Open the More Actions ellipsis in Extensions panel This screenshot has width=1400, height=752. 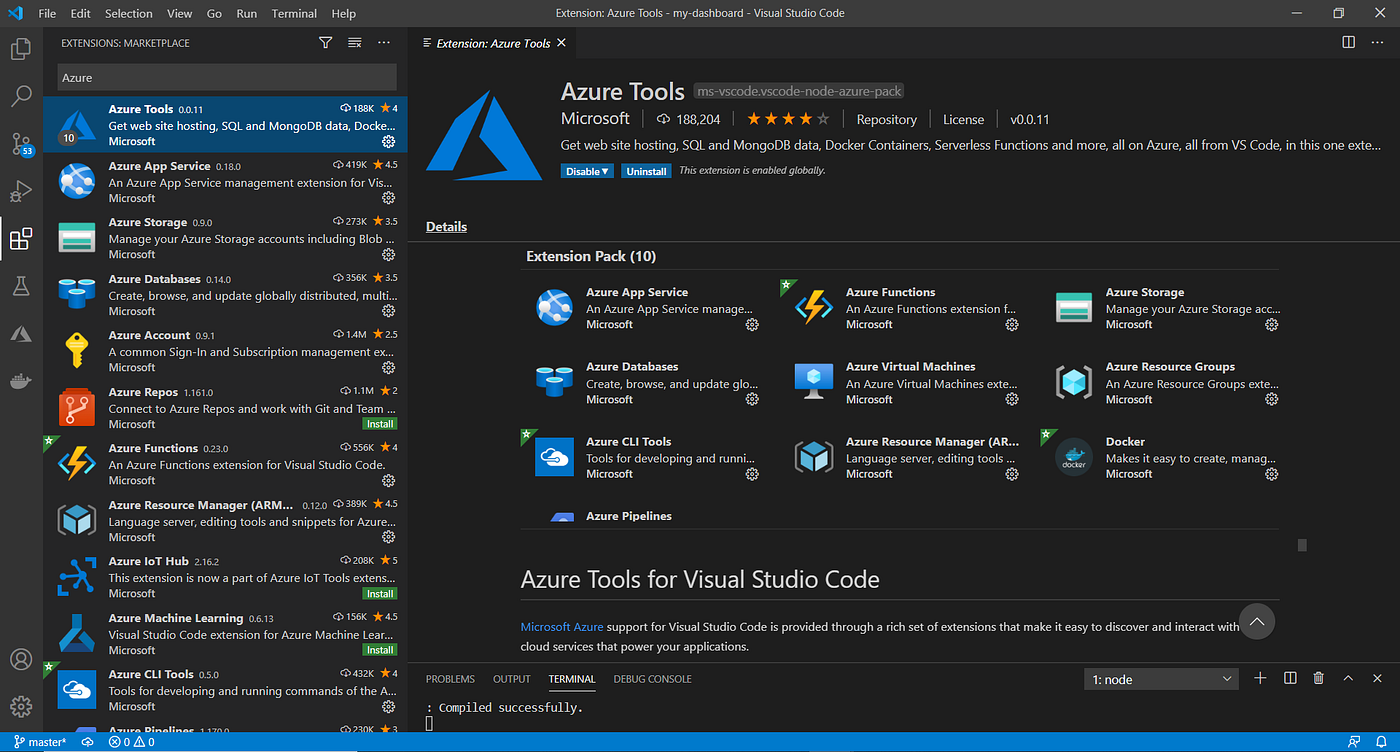point(384,42)
